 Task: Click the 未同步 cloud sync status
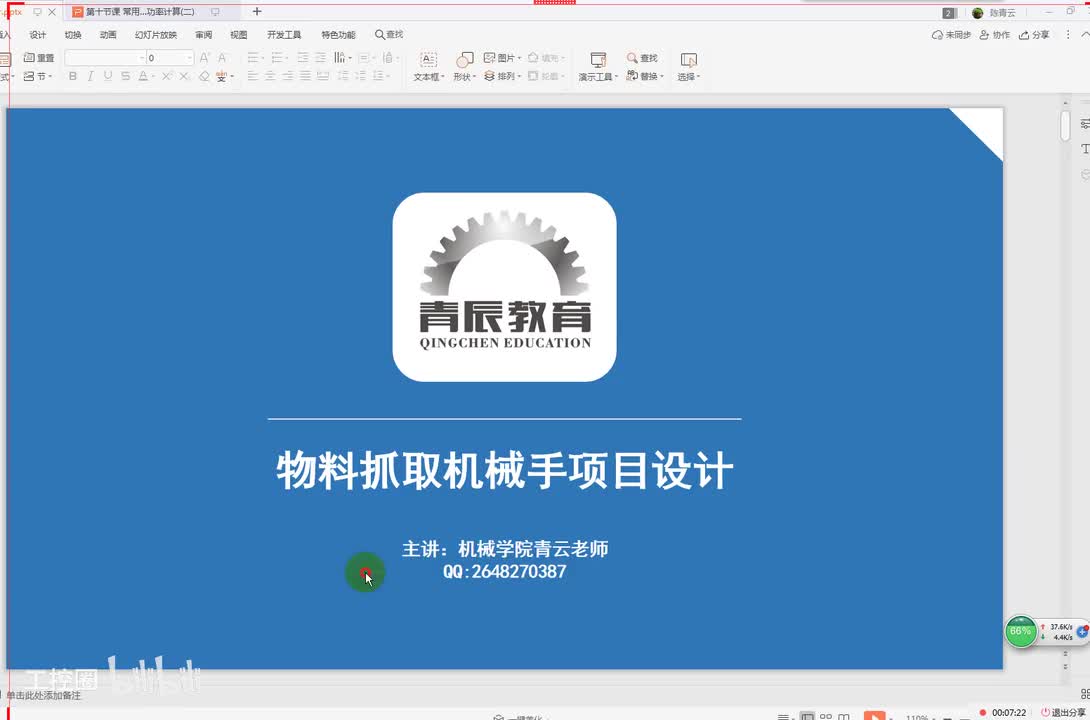(951, 35)
